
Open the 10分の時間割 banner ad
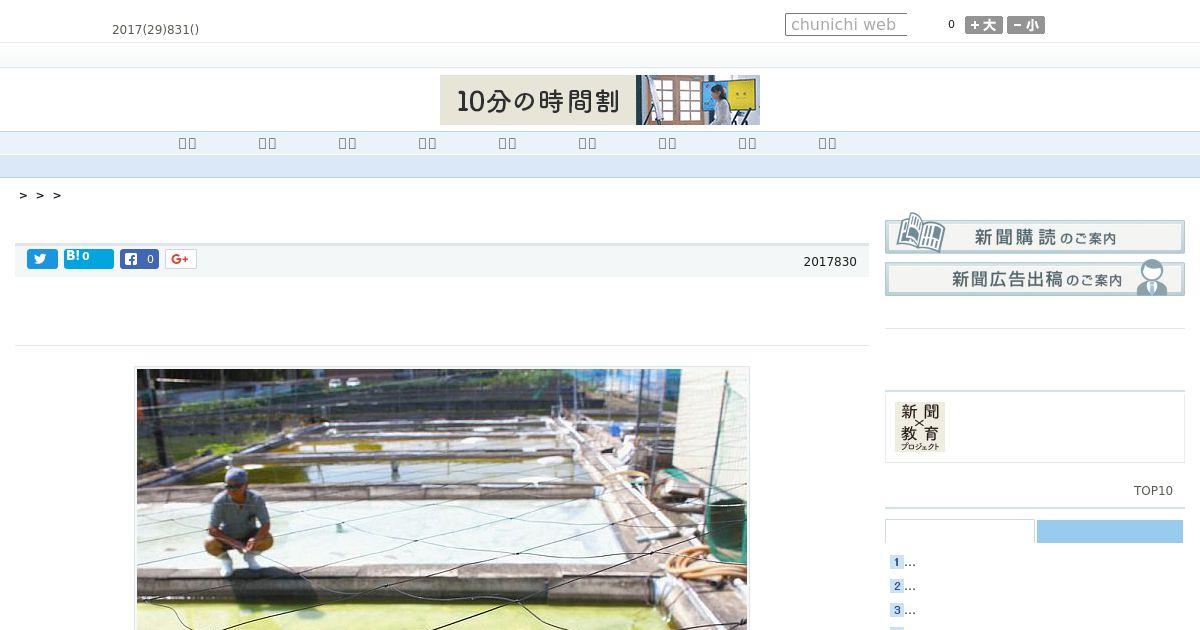[x=600, y=100]
